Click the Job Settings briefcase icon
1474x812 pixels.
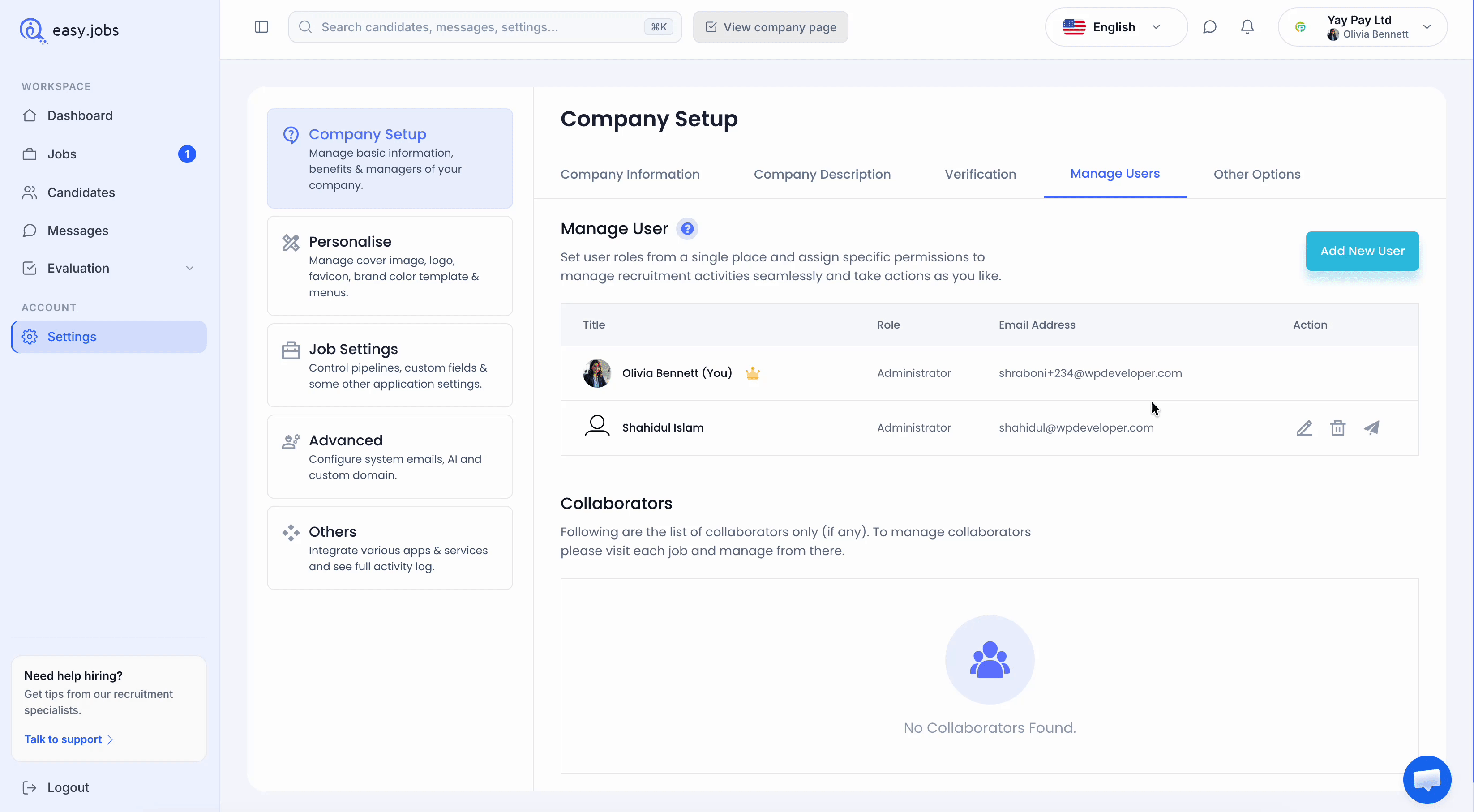click(x=291, y=350)
